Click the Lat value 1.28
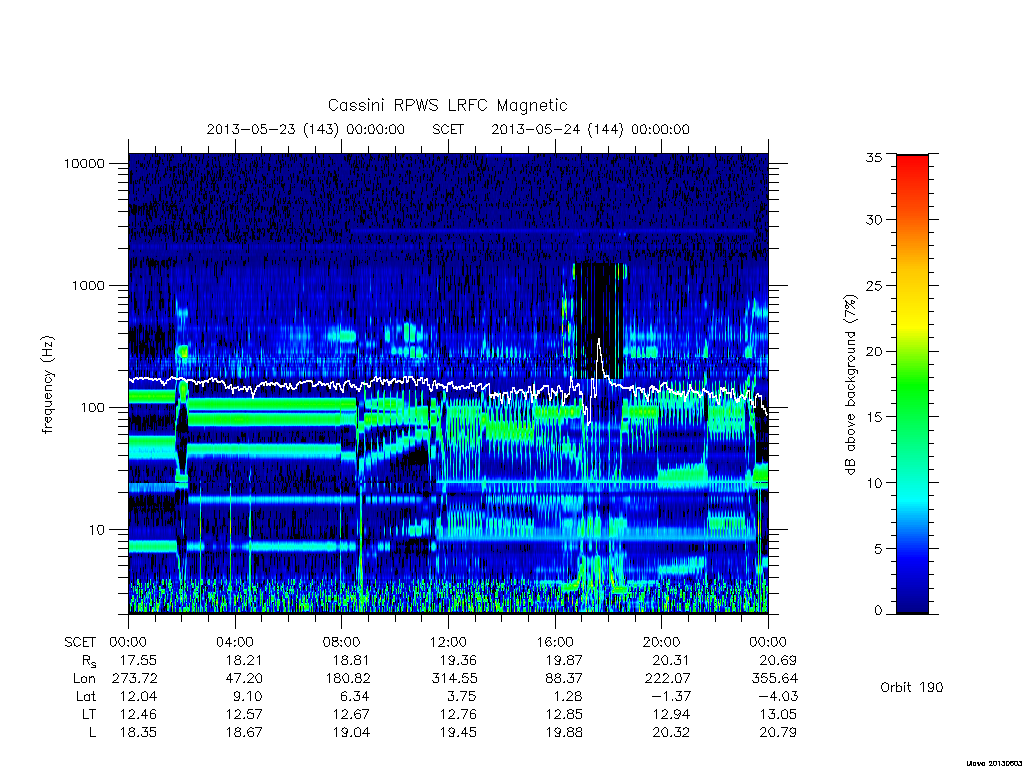Image resolution: width=1024 pixels, height=768 pixels. (x=568, y=697)
